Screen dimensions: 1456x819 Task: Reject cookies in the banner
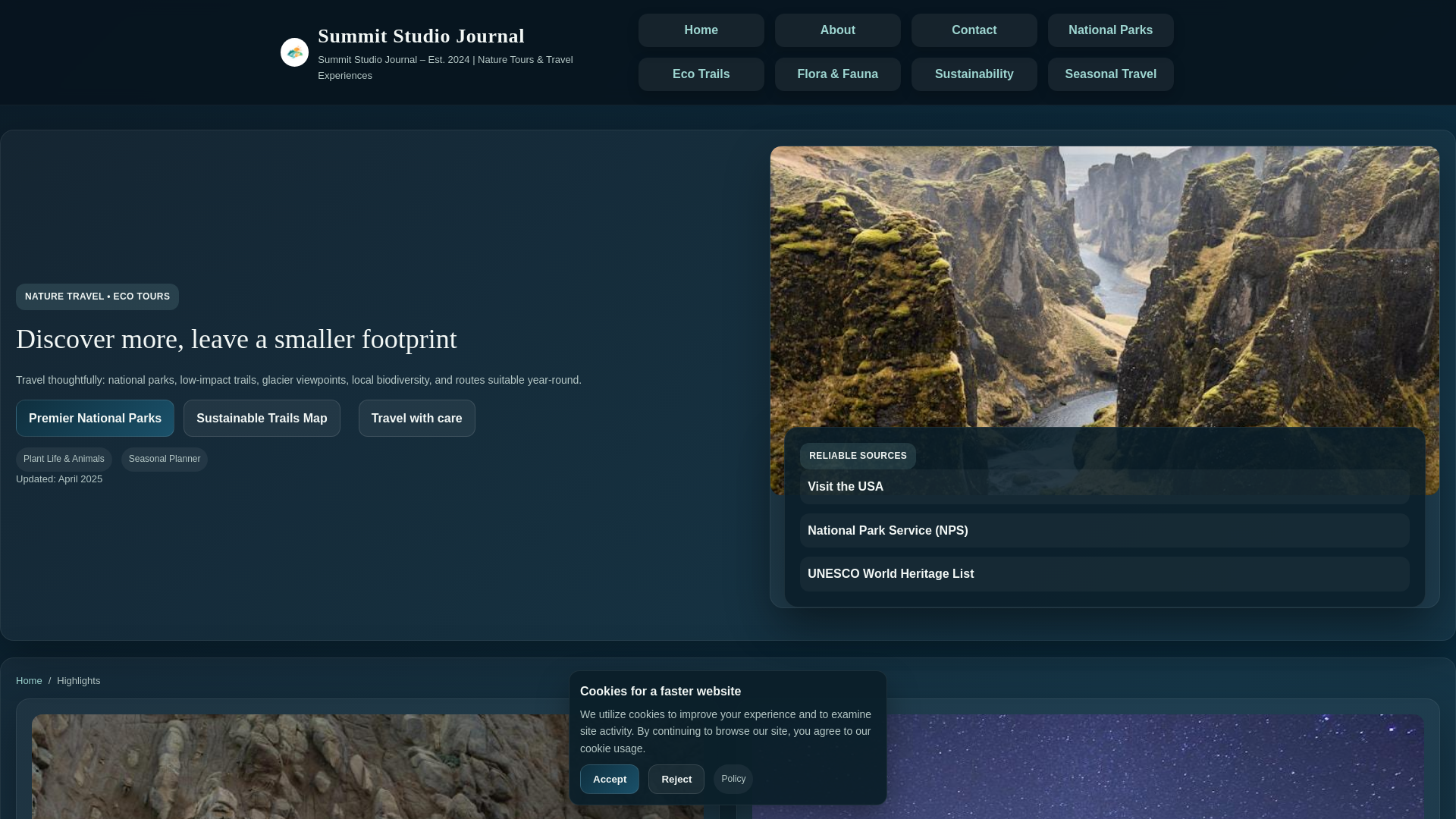676,779
